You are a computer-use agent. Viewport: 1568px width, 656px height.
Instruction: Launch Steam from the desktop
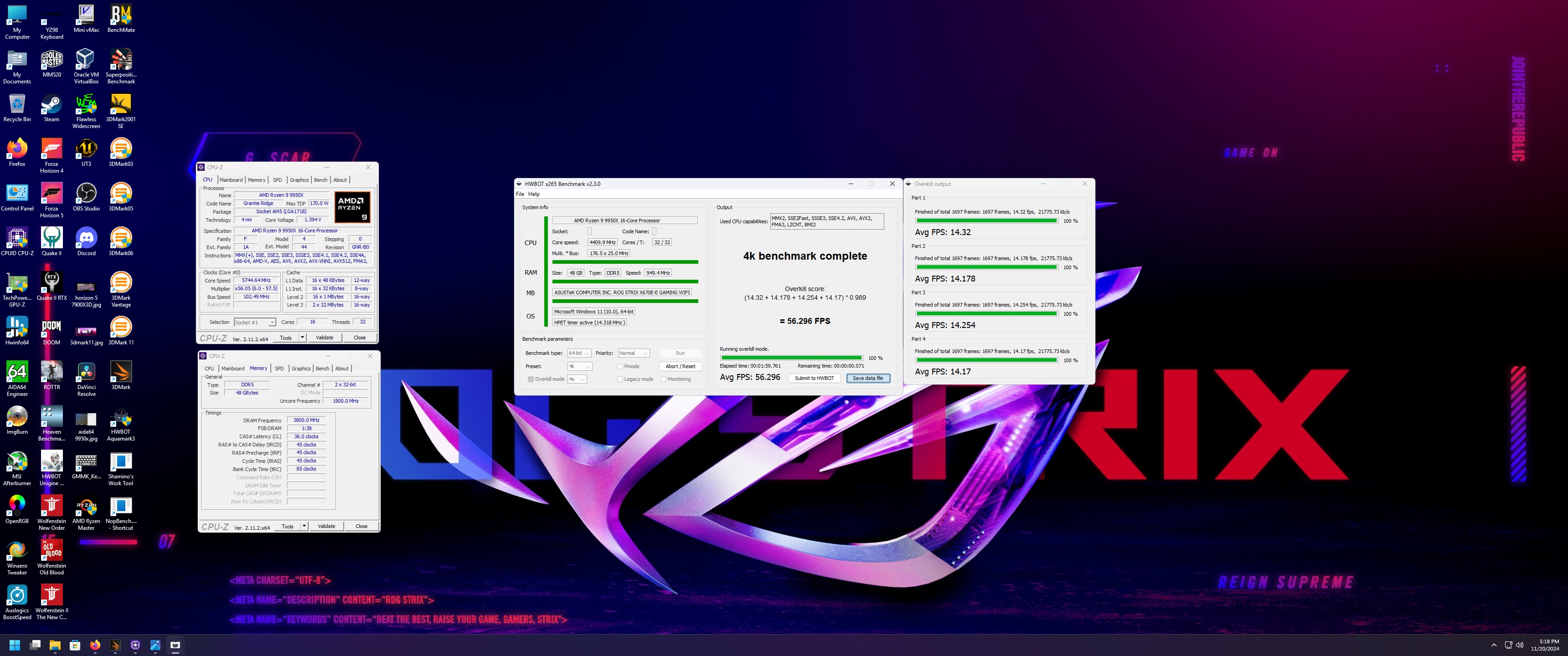point(52,108)
